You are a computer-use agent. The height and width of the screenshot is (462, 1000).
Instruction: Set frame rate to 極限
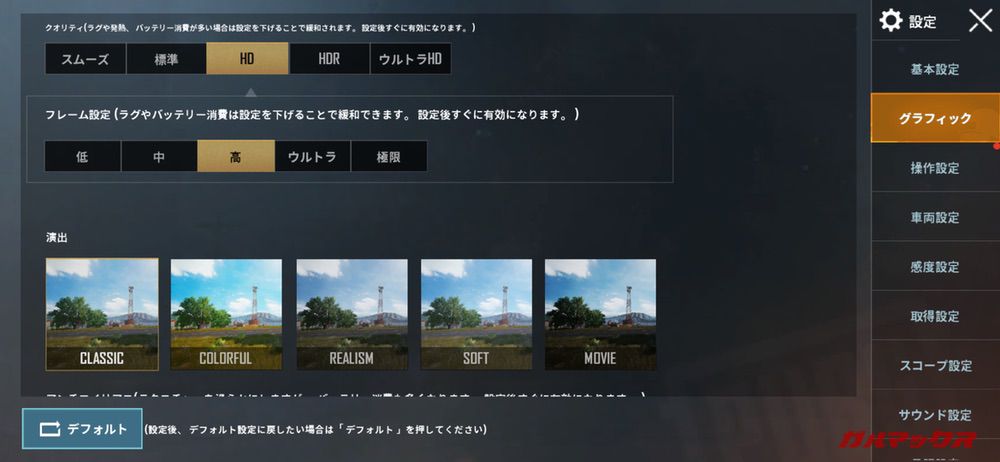pos(389,156)
